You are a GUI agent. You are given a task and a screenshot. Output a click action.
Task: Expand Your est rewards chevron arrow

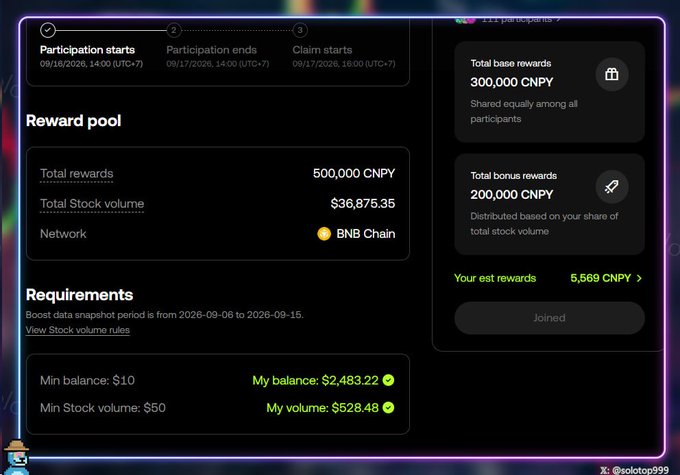click(x=639, y=278)
